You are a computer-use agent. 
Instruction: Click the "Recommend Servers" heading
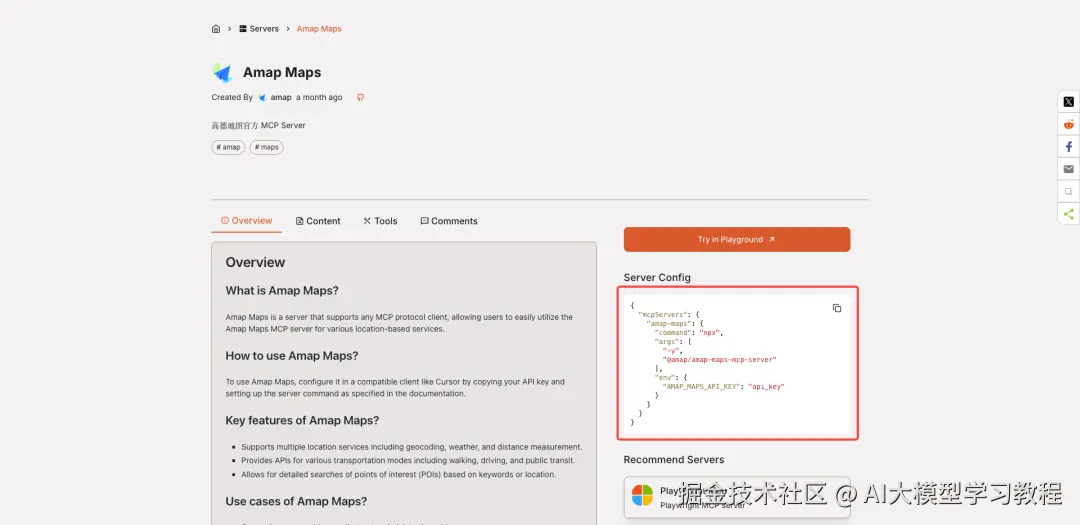[674, 460]
